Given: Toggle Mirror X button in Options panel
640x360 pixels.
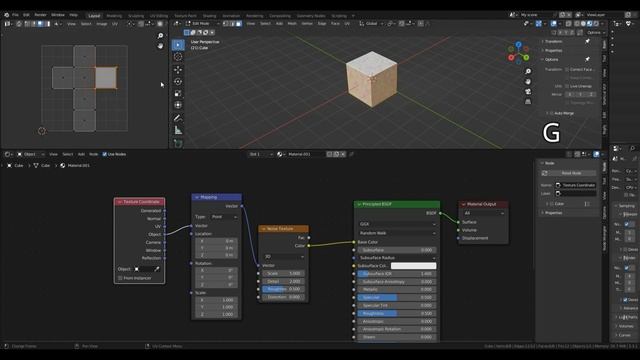Looking at the screenshot, I should (570, 94).
